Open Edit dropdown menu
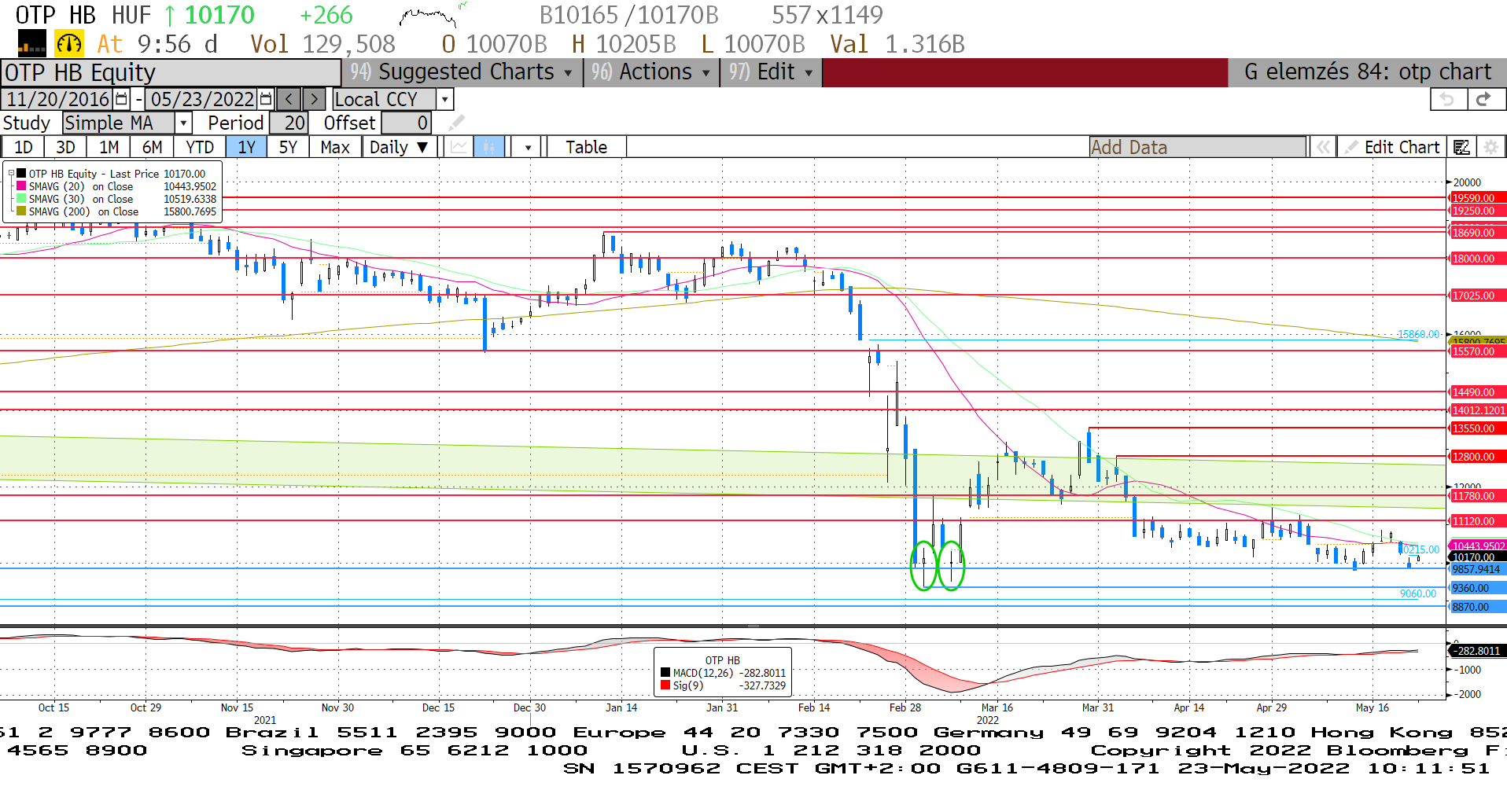The image size is (1507, 812). click(771, 72)
